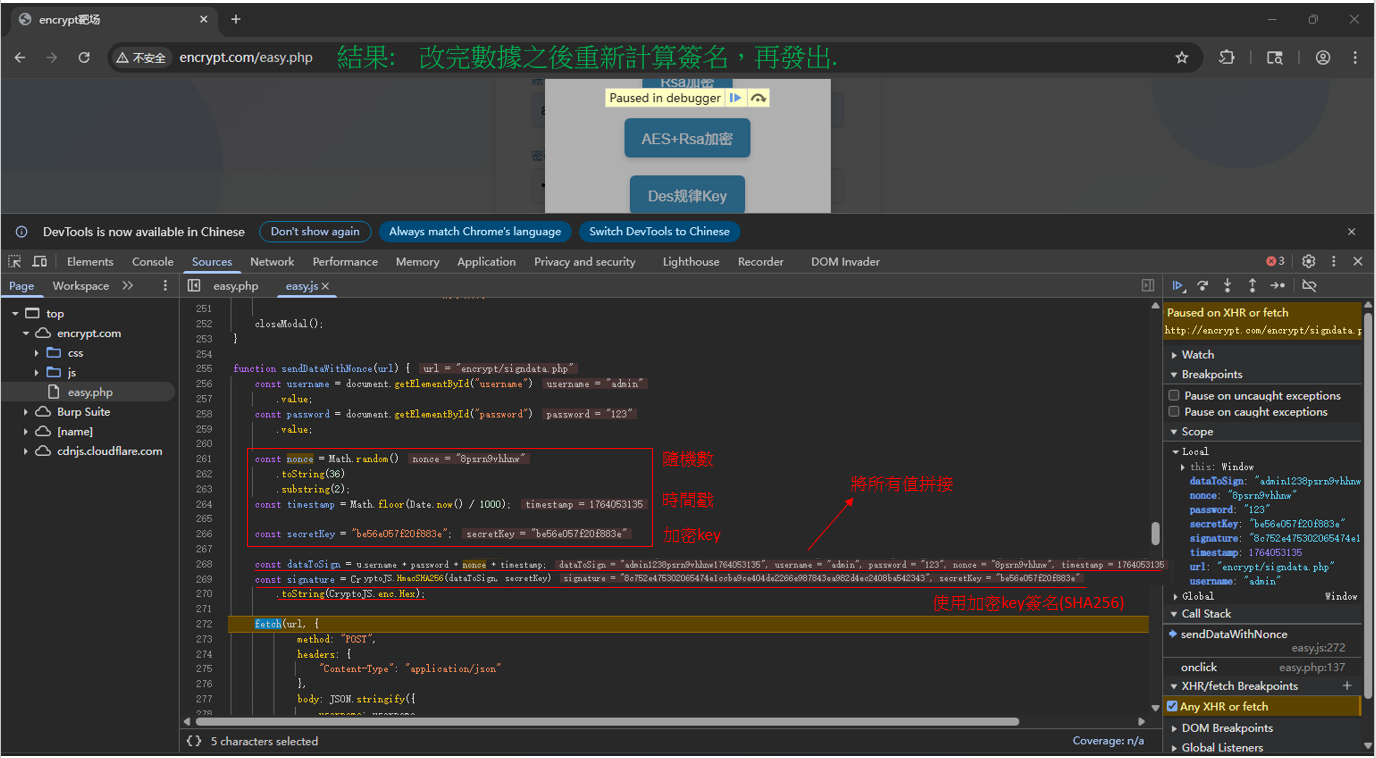
Task: Bookmark this page star icon
Action: click(x=1182, y=58)
